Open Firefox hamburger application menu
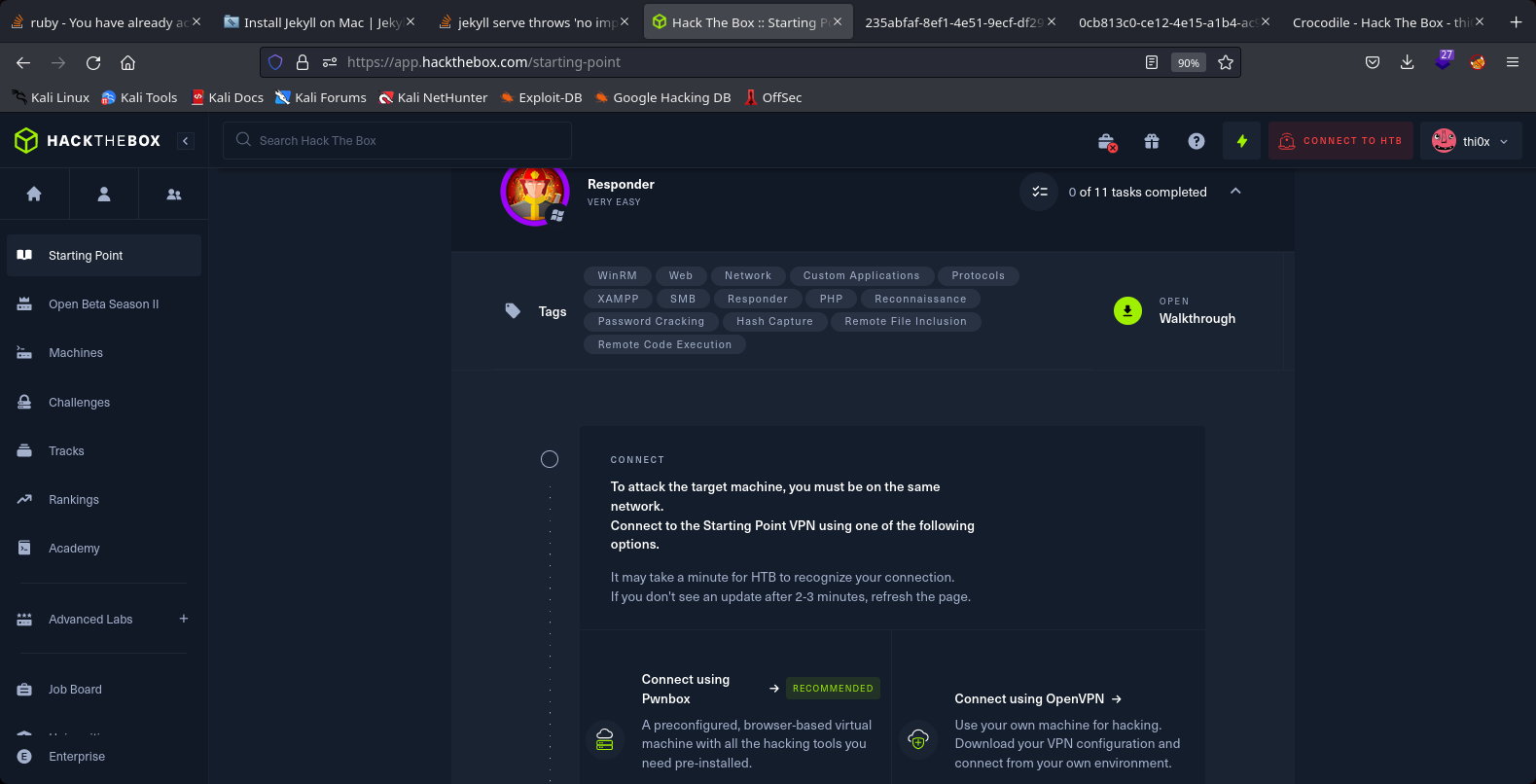This screenshot has width=1536, height=784. [x=1513, y=62]
